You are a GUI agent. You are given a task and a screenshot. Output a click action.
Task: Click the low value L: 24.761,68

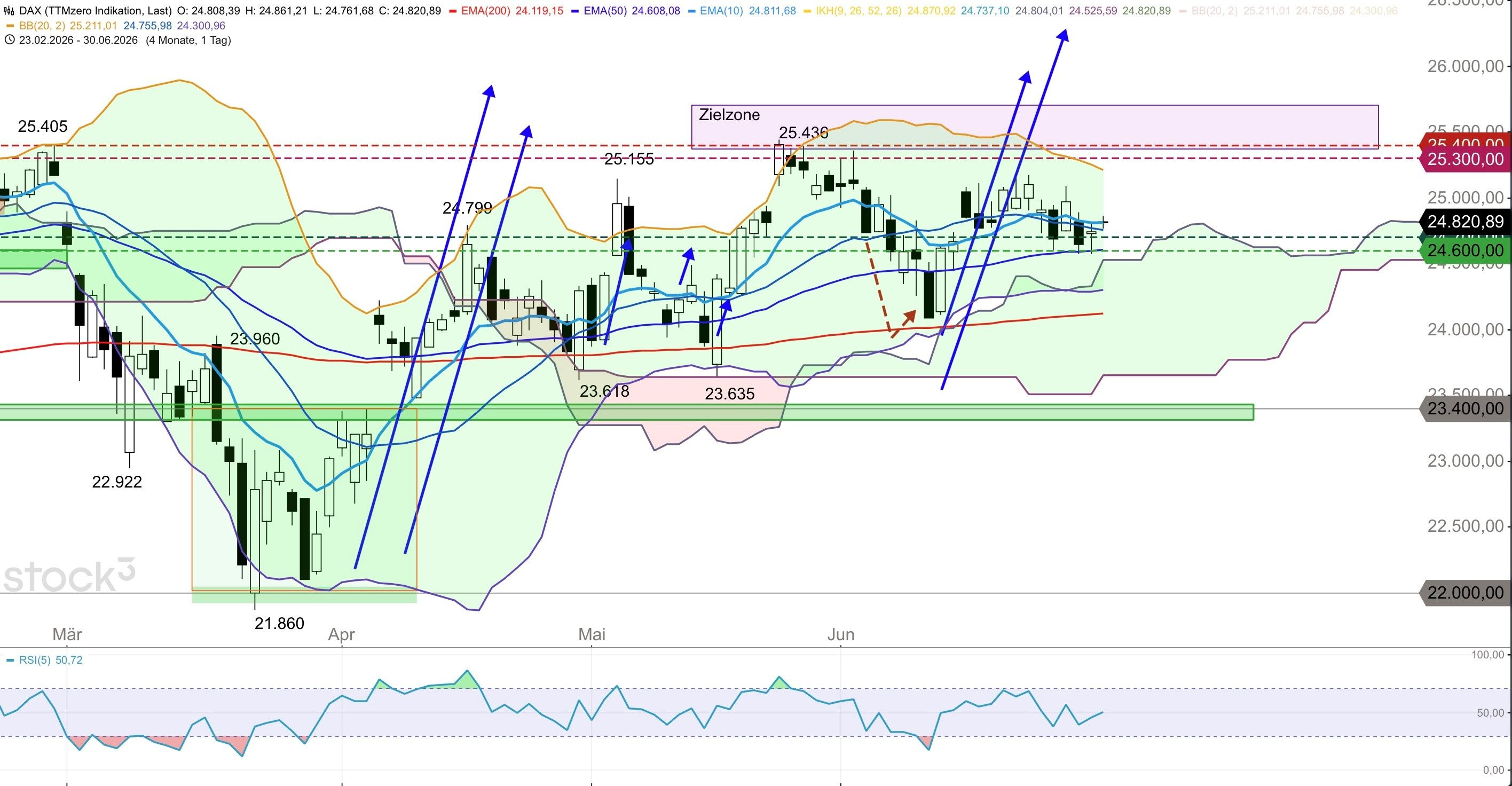click(343, 11)
